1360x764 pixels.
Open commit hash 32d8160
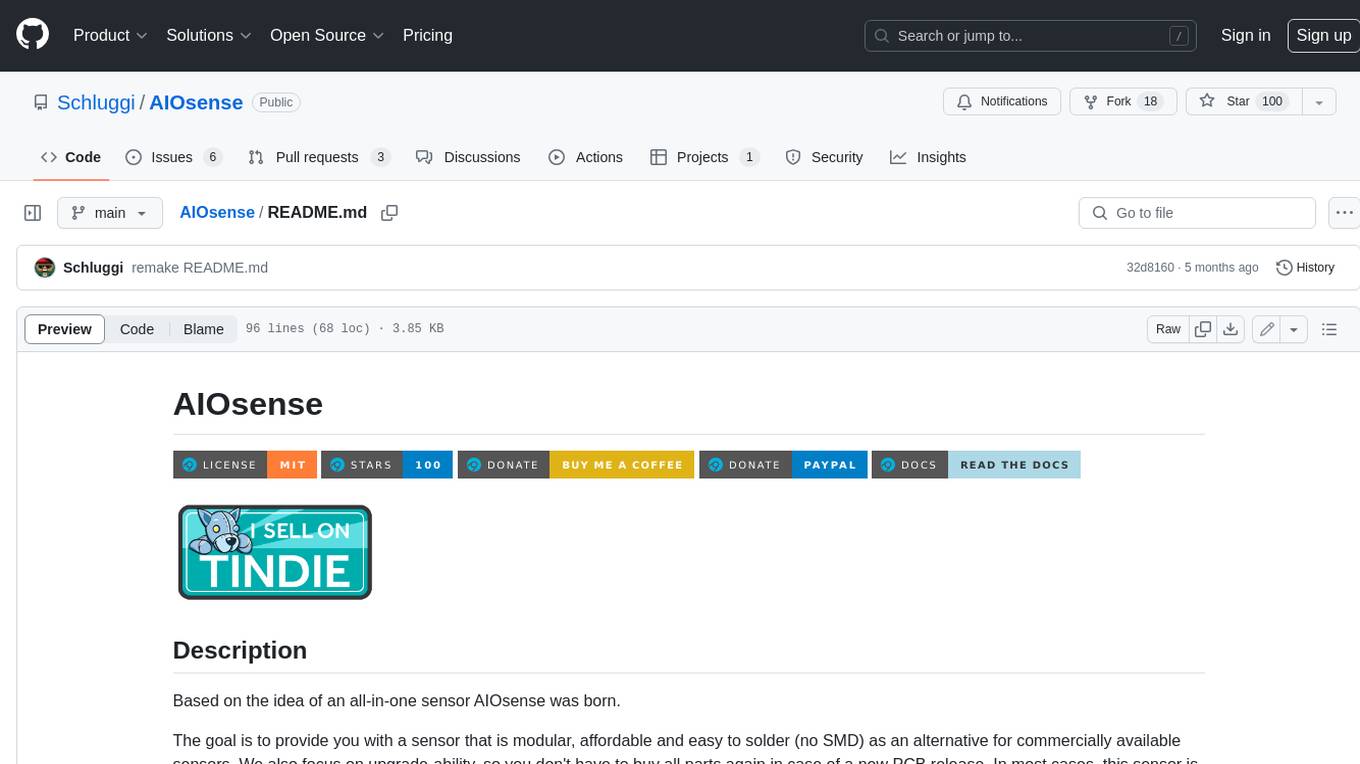(x=1152, y=268)
